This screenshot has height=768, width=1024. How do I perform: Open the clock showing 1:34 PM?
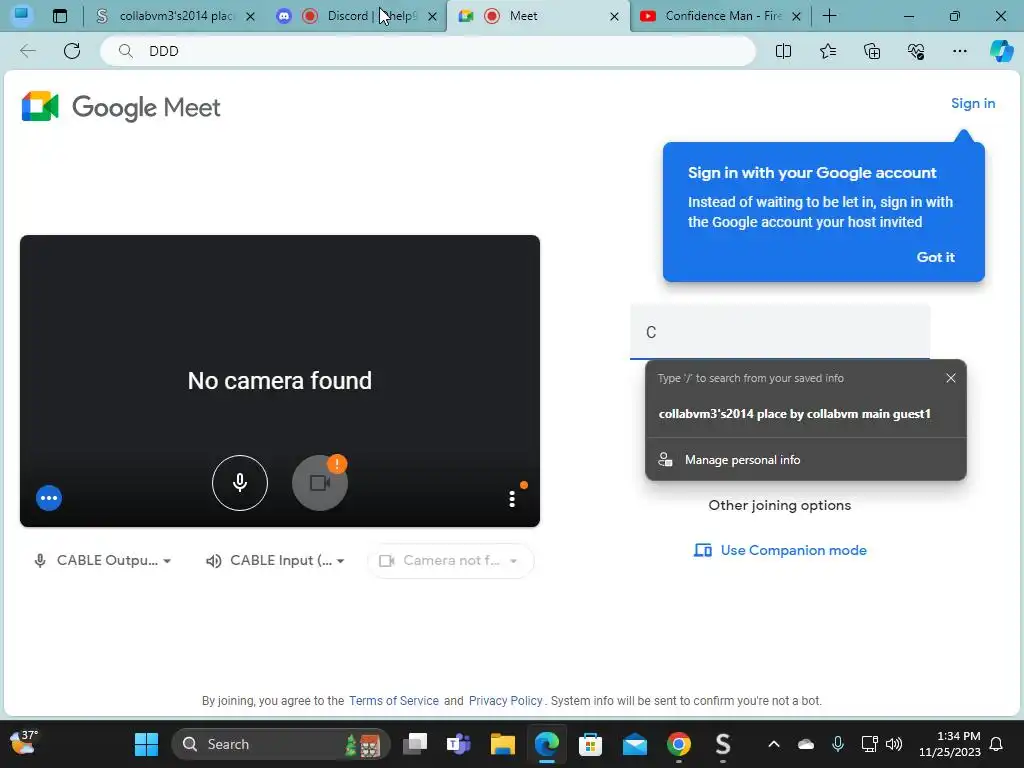tap(950, 744)
